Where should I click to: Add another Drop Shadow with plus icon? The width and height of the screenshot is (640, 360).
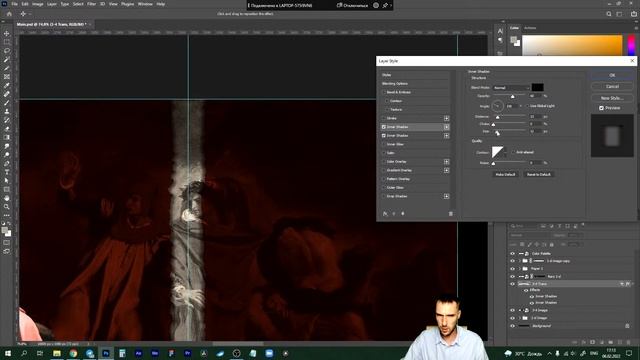click(447, 196)
